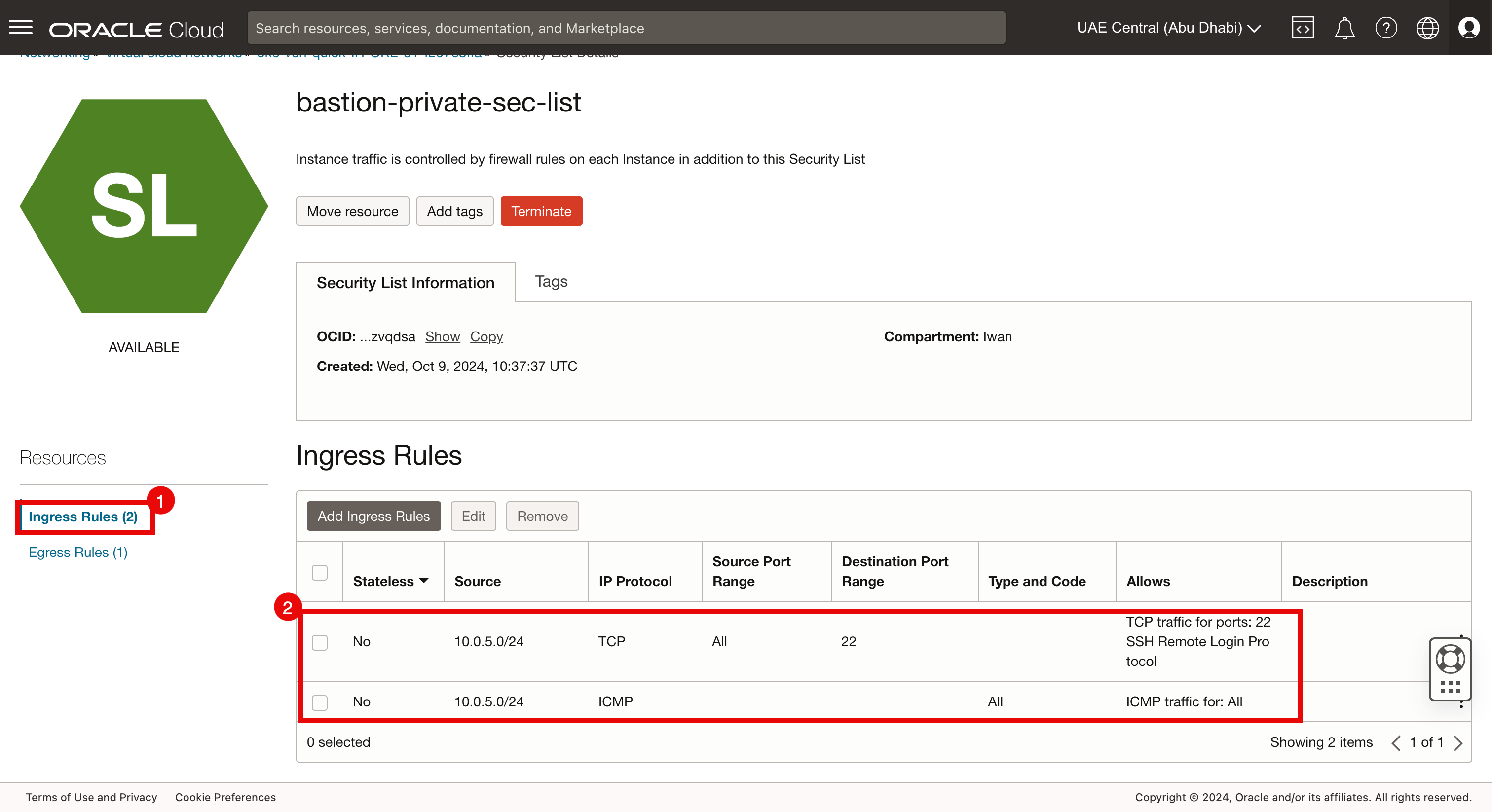Focus the search resources input field

(x=626, y=28)
